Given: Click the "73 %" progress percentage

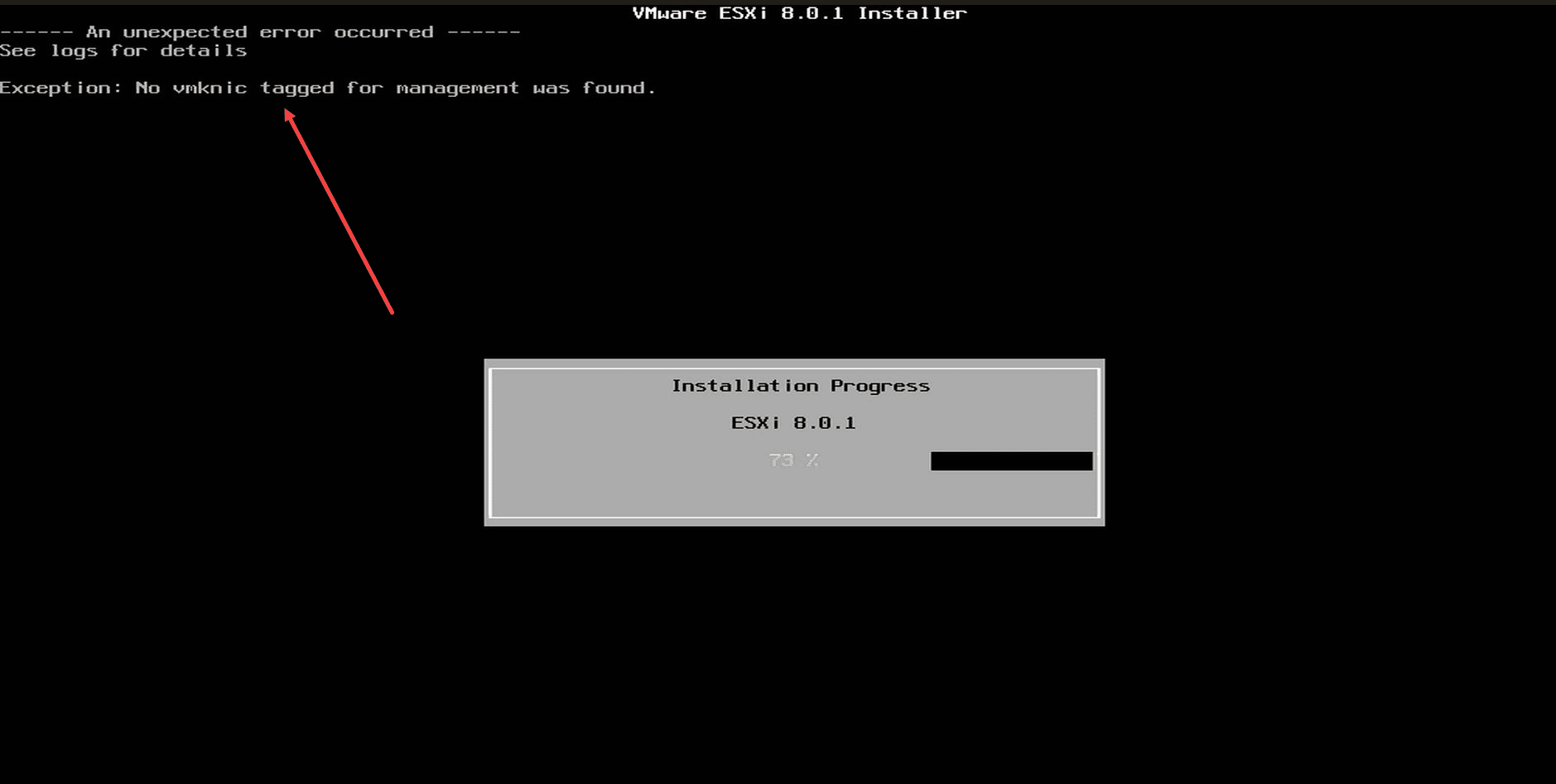Looking at the screenshot, I should pos(793,460).
